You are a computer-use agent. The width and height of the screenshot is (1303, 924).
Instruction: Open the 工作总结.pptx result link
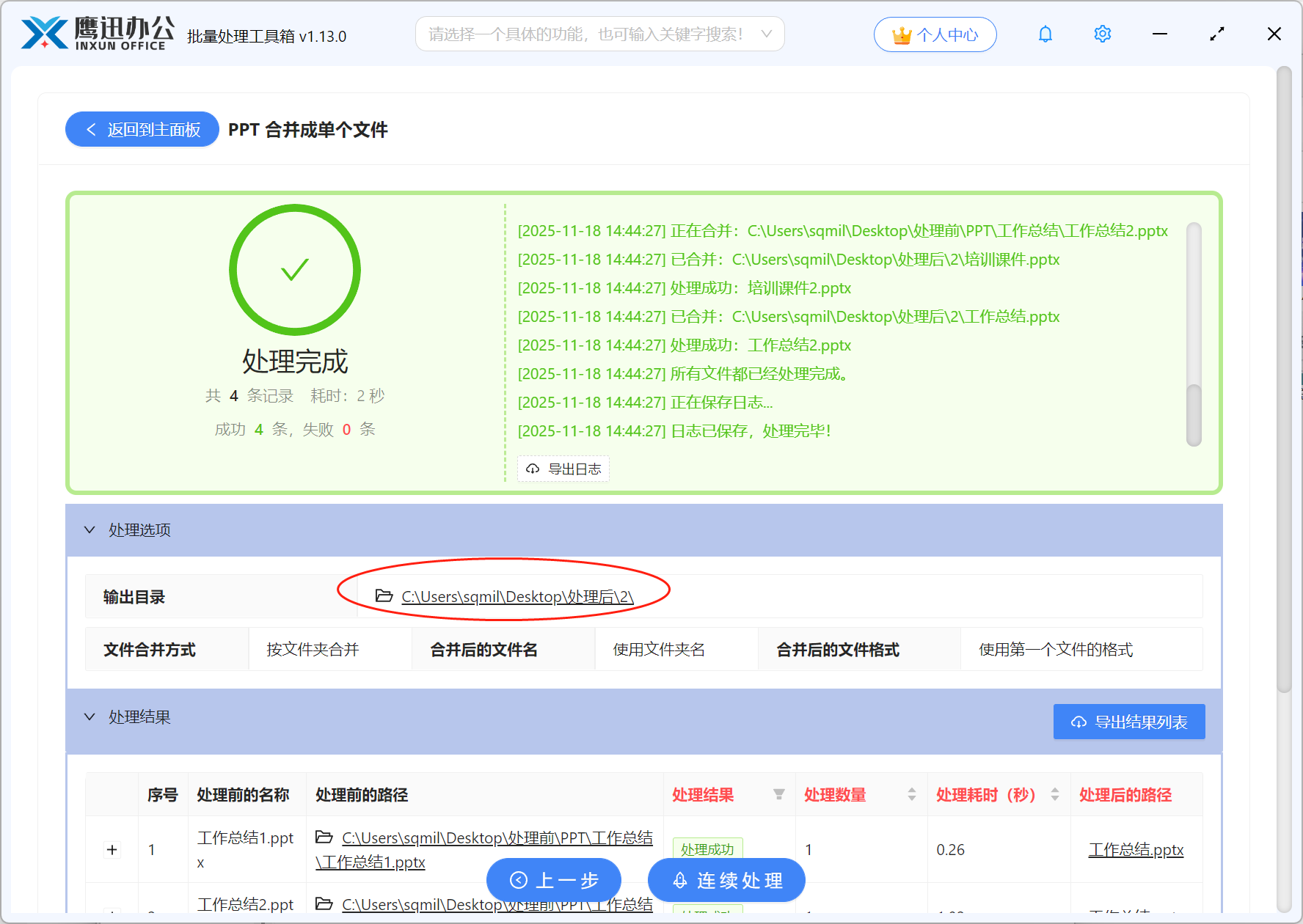pyautogui.click(x=1136, y=849)
